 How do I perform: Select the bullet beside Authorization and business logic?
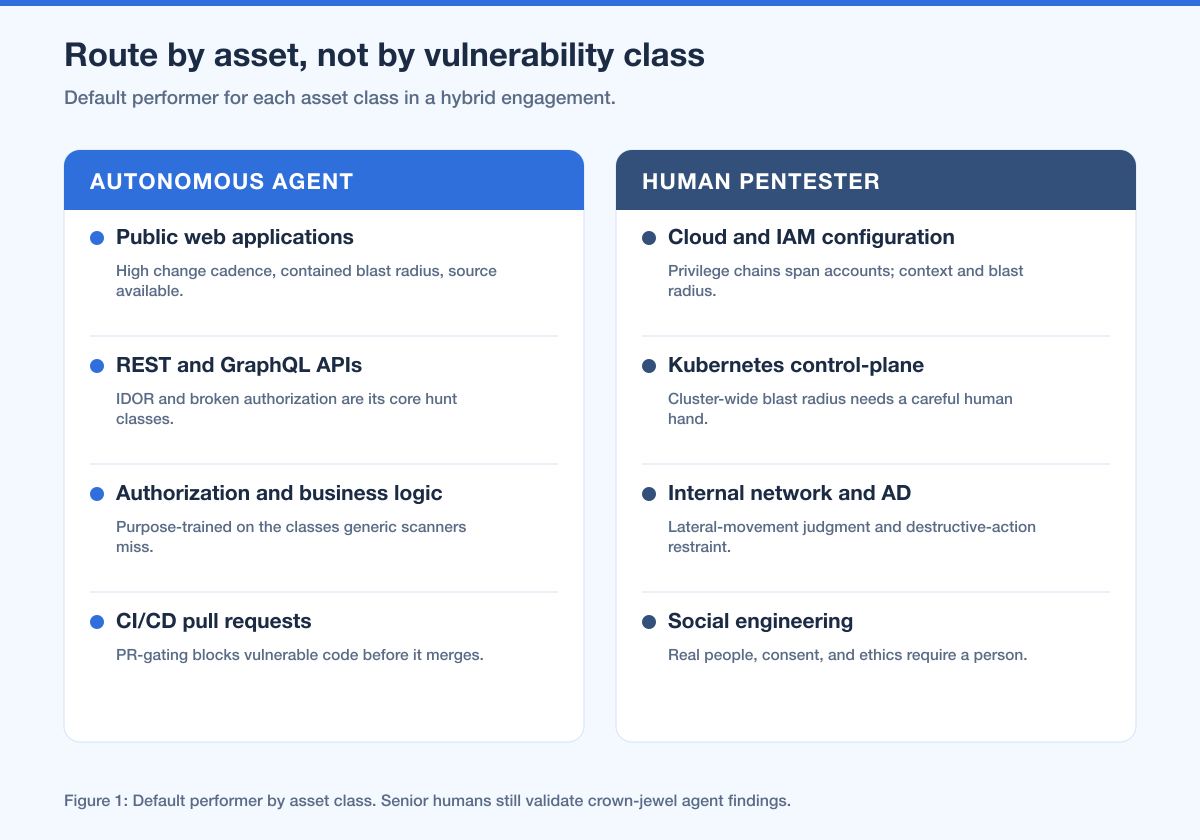pos(97,494)
